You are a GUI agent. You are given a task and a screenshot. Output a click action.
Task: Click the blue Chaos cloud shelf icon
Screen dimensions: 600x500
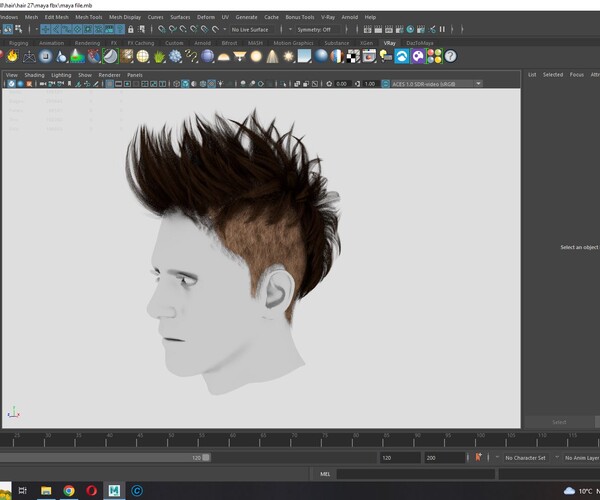[x=401, y=57]
